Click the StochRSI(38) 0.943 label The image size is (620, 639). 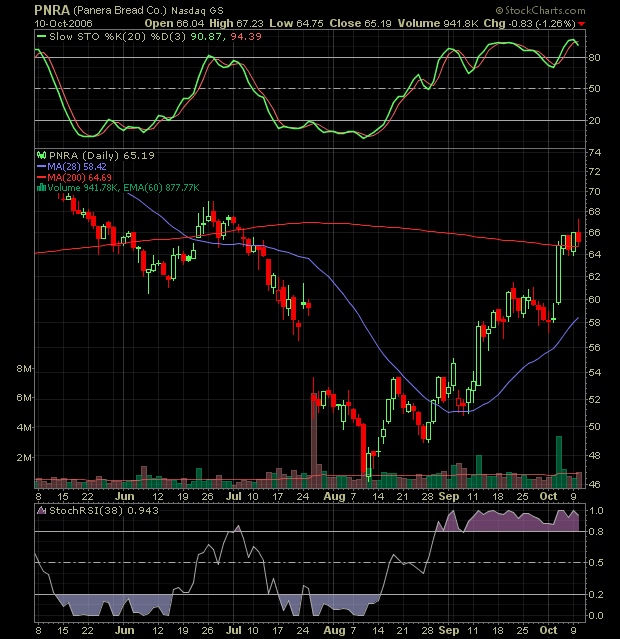point(104,510)
